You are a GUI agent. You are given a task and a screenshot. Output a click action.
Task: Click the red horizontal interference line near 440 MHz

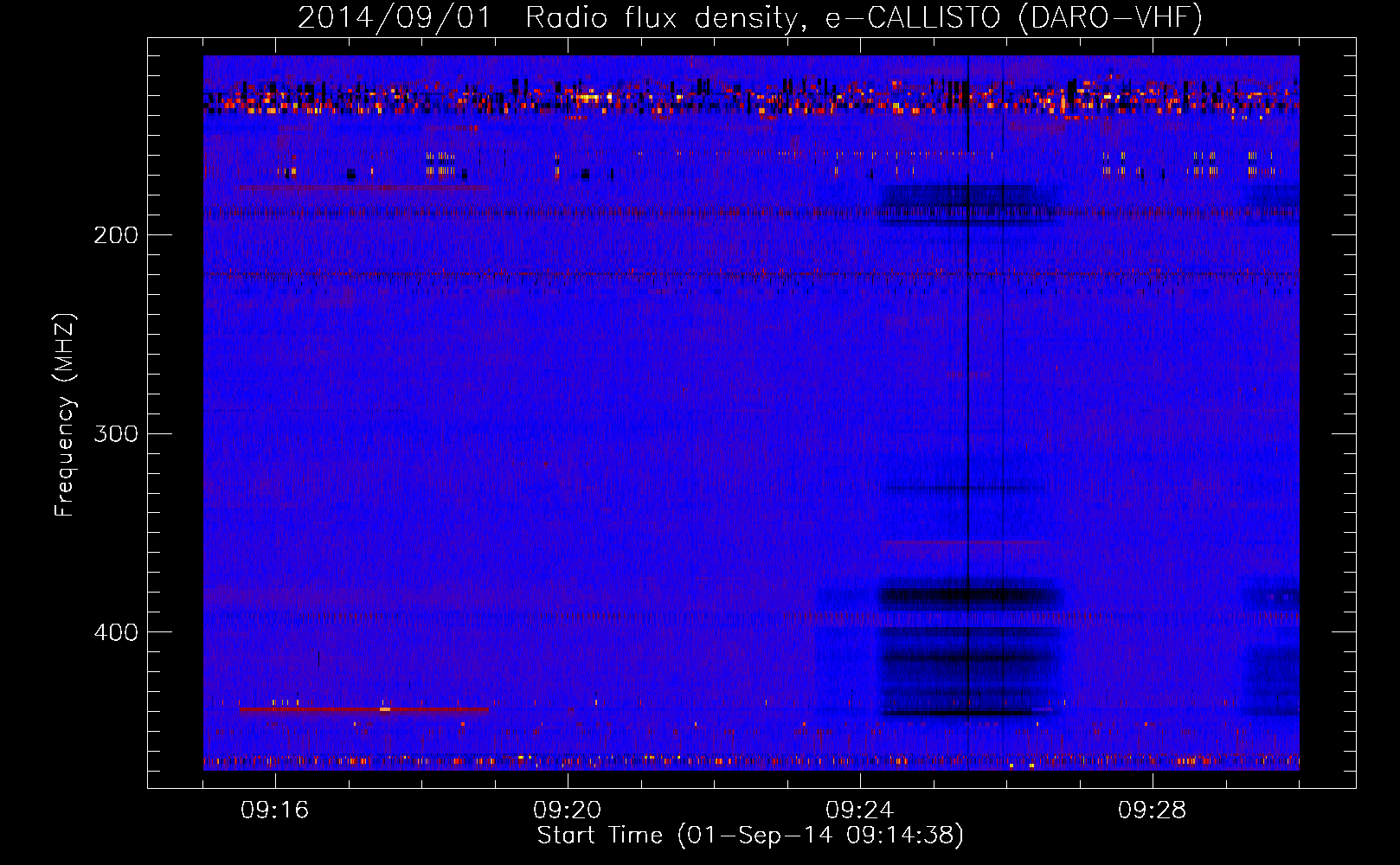[x=364, y=709]
